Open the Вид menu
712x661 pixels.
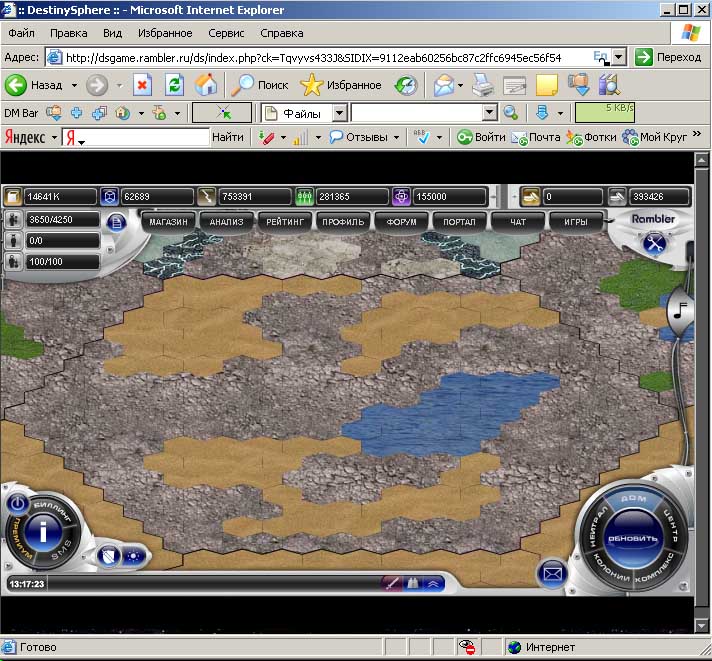(112, 33)
